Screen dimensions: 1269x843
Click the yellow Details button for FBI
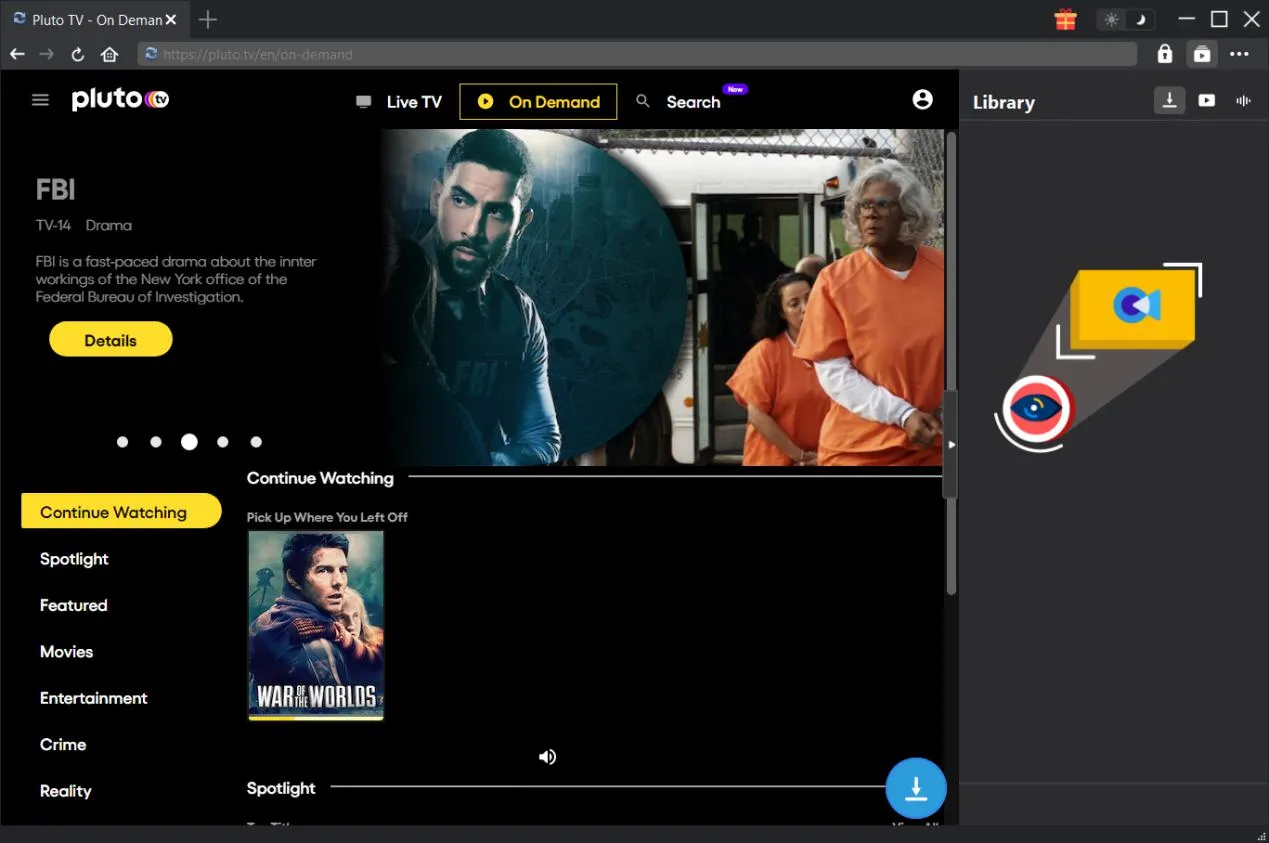coord(110,340)
